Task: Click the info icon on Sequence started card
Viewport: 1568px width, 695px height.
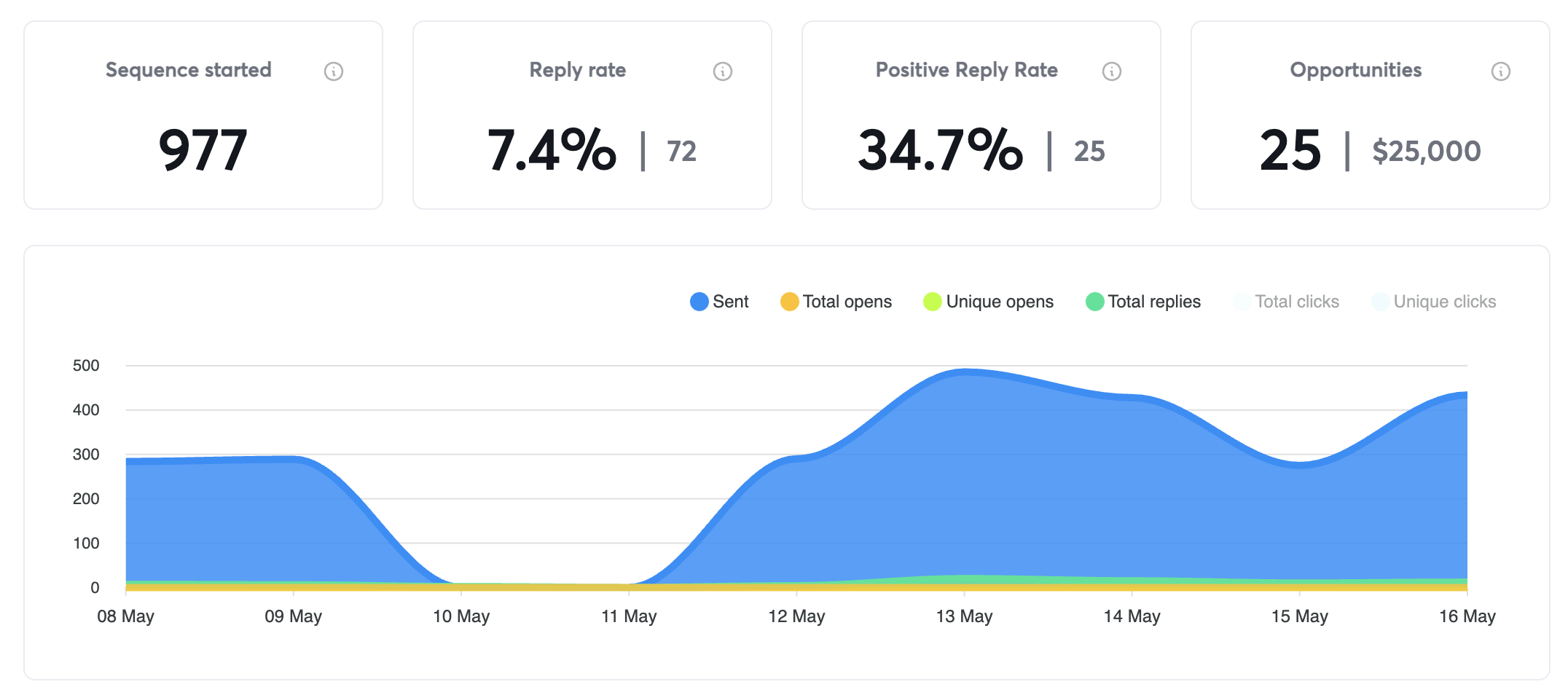Action: [x=334, y=71]
